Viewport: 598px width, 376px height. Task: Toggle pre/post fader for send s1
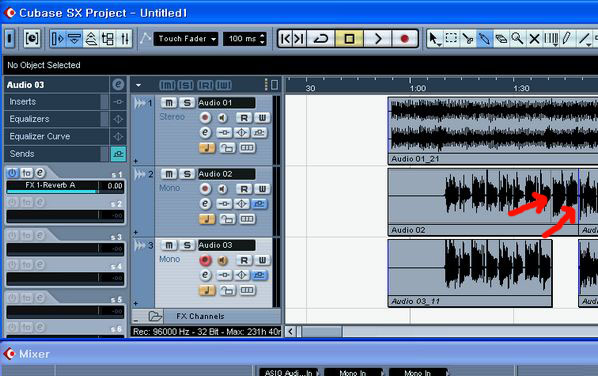(26, 173)
